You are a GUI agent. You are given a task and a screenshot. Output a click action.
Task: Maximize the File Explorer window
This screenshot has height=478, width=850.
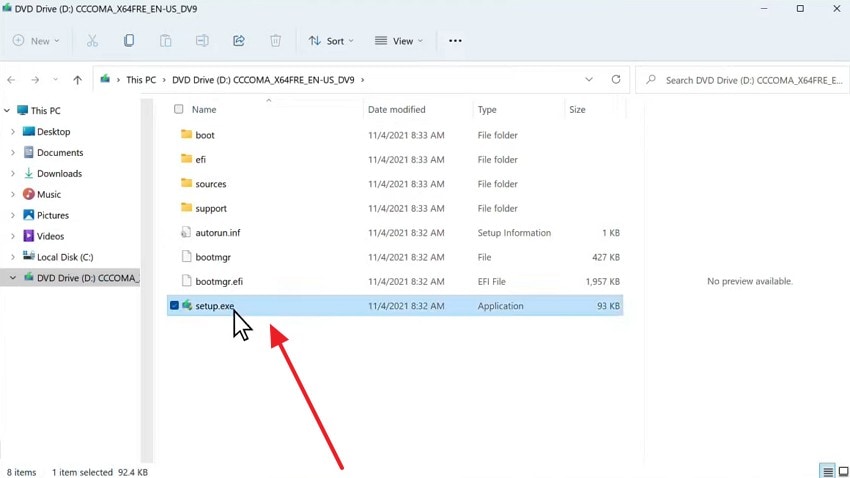pyautogui.click(x=800, y=9)
